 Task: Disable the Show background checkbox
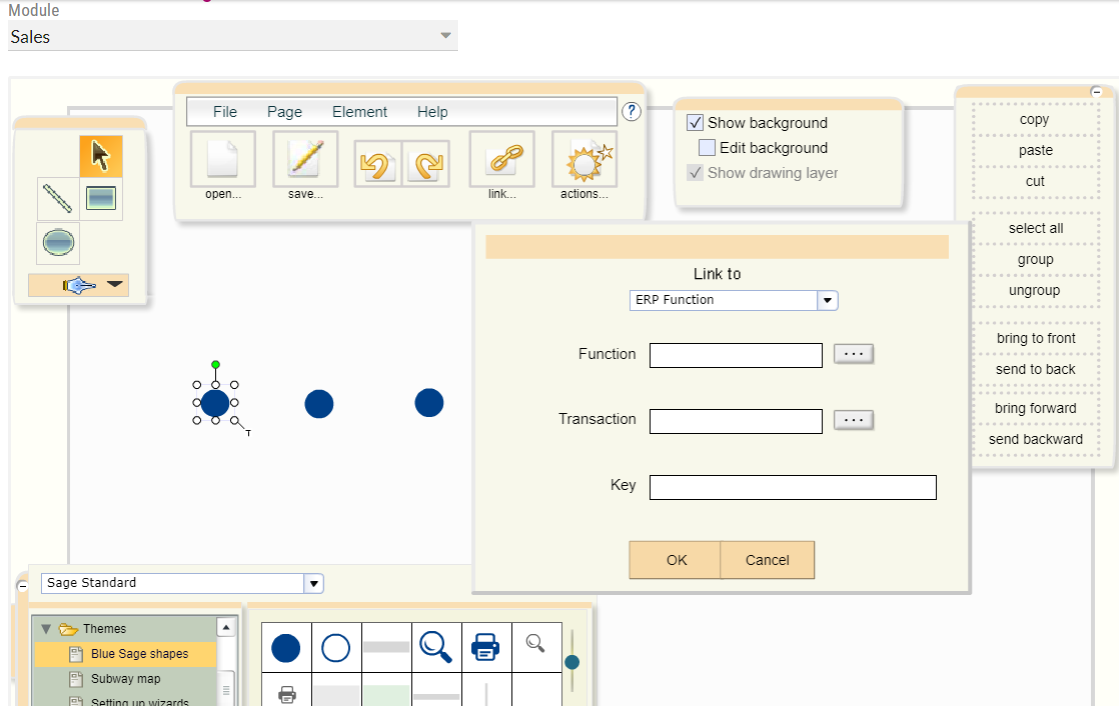click(694, 122)
